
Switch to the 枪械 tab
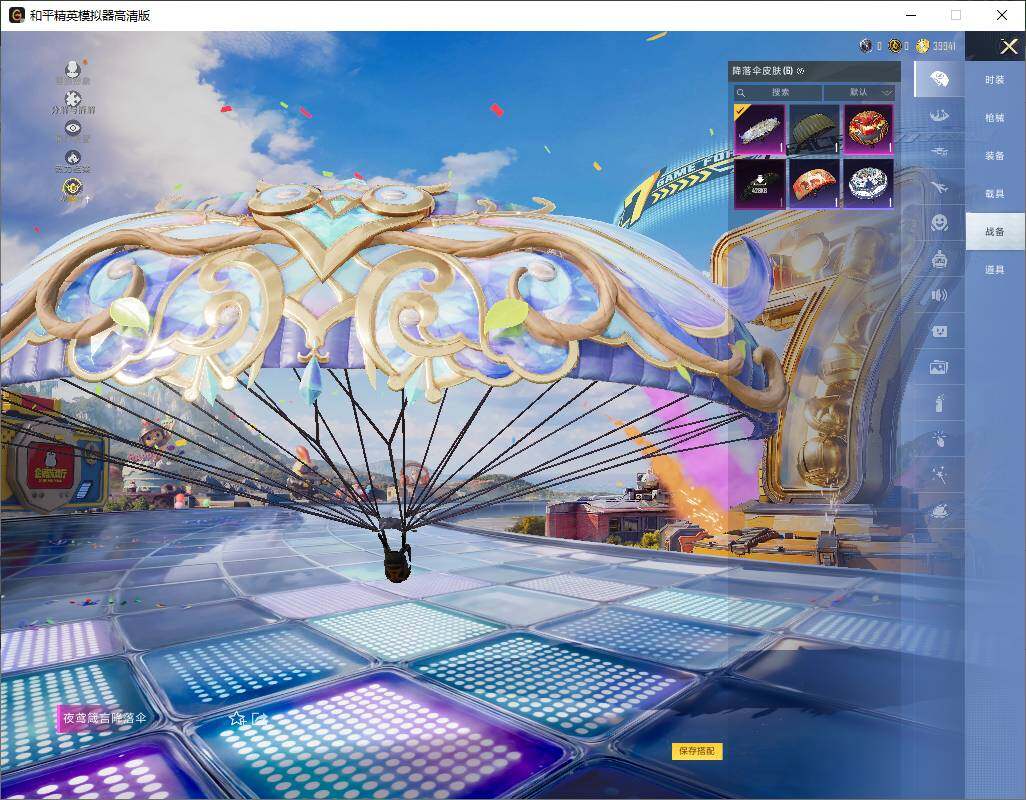[995, 118]
